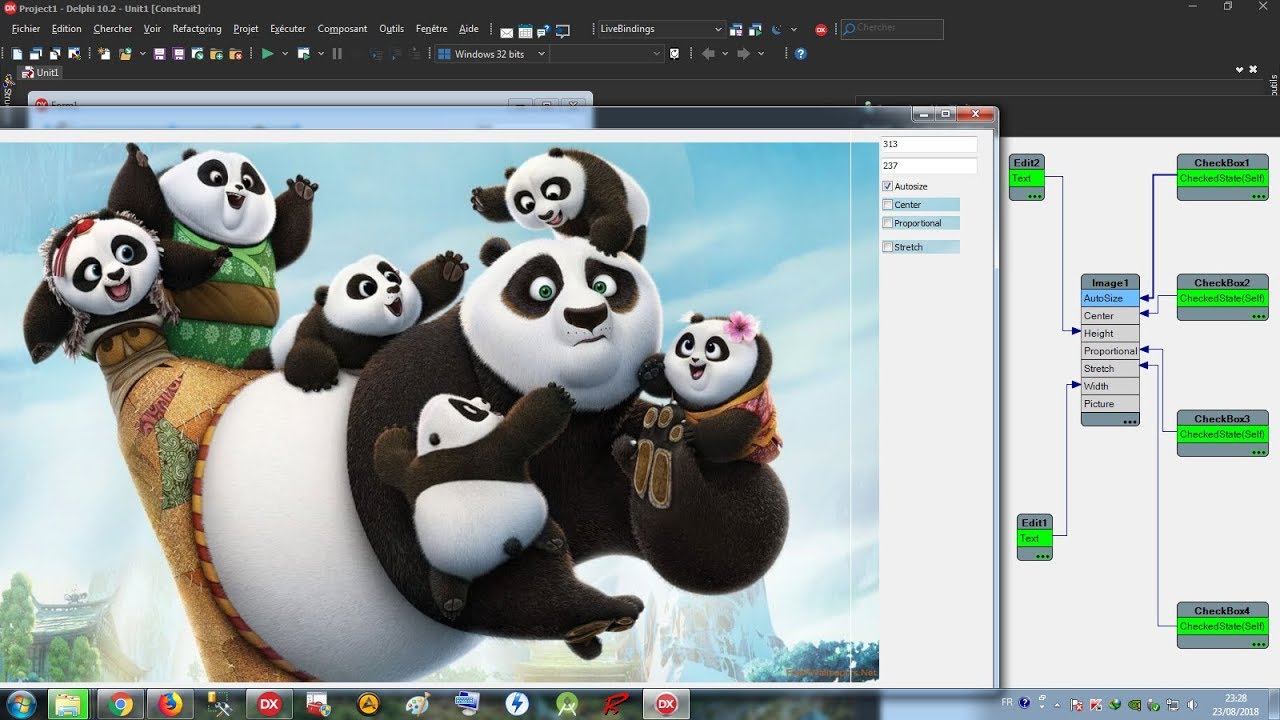Open the Chercher menu
This screenshot has width=1280, height=720.
click(113, 29)
